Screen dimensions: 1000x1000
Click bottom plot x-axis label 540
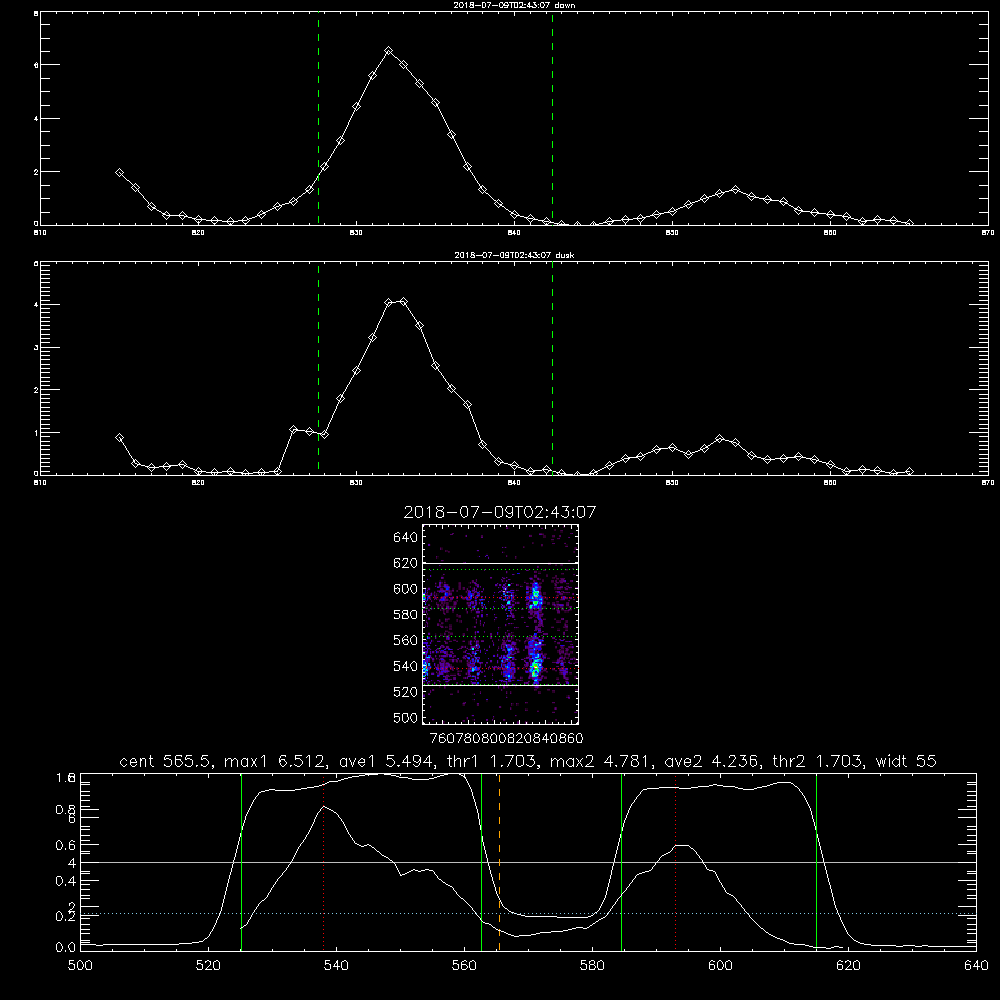tap(336, 966)
